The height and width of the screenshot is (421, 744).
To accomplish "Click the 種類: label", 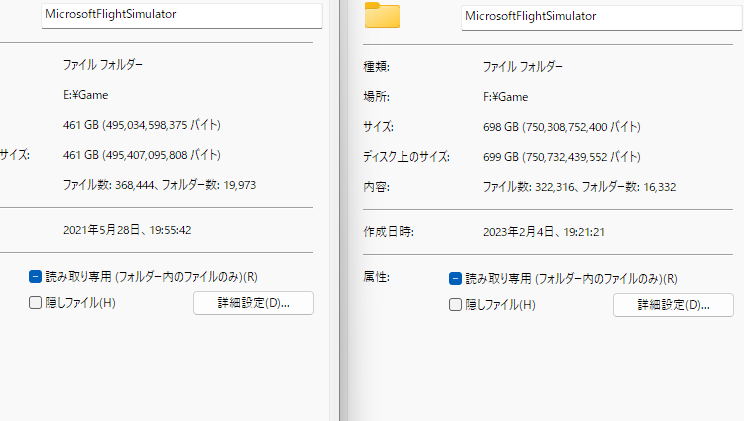I will (x=376, y=66).
